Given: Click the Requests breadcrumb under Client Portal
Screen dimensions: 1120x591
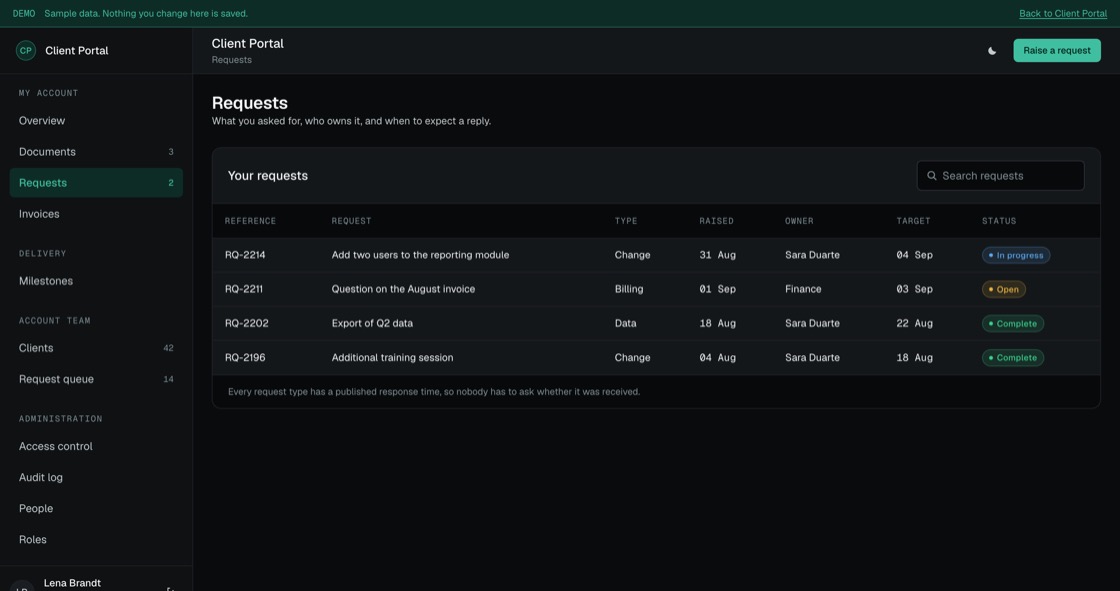Looking at the screenshot, I should coord(231,60).
